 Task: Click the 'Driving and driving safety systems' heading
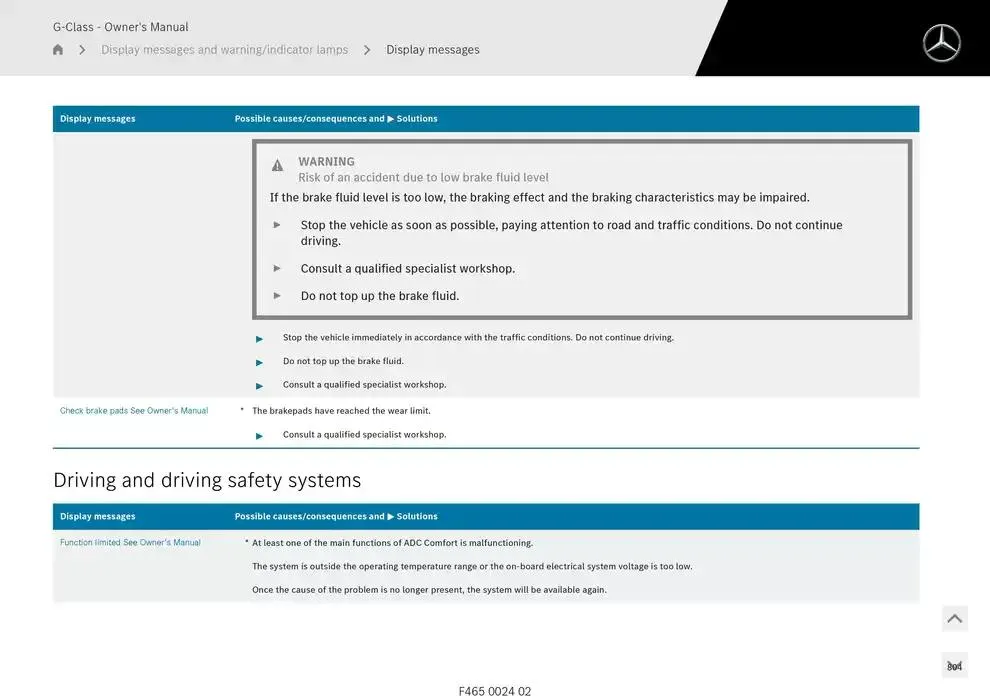(207, 480)
